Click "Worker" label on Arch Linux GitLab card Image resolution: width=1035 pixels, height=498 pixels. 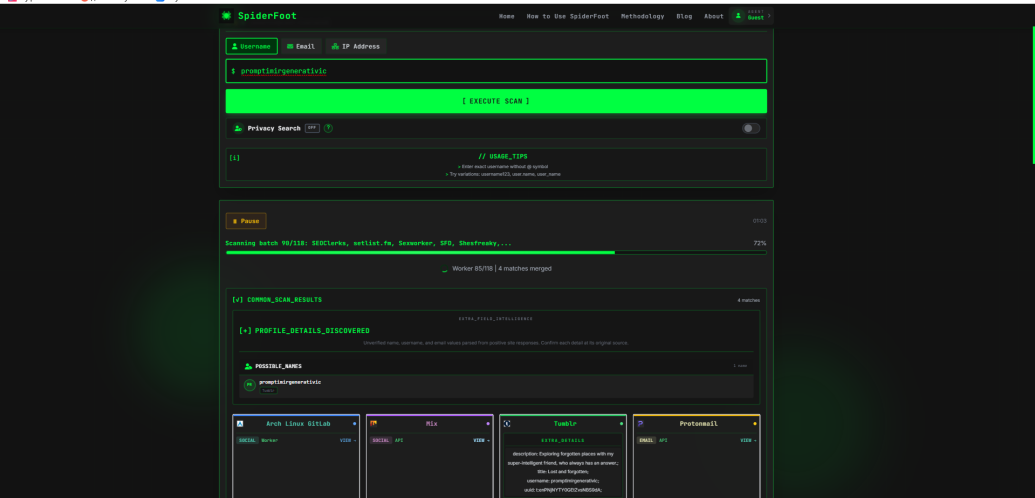pyautogui.click(x=269, y=441)
